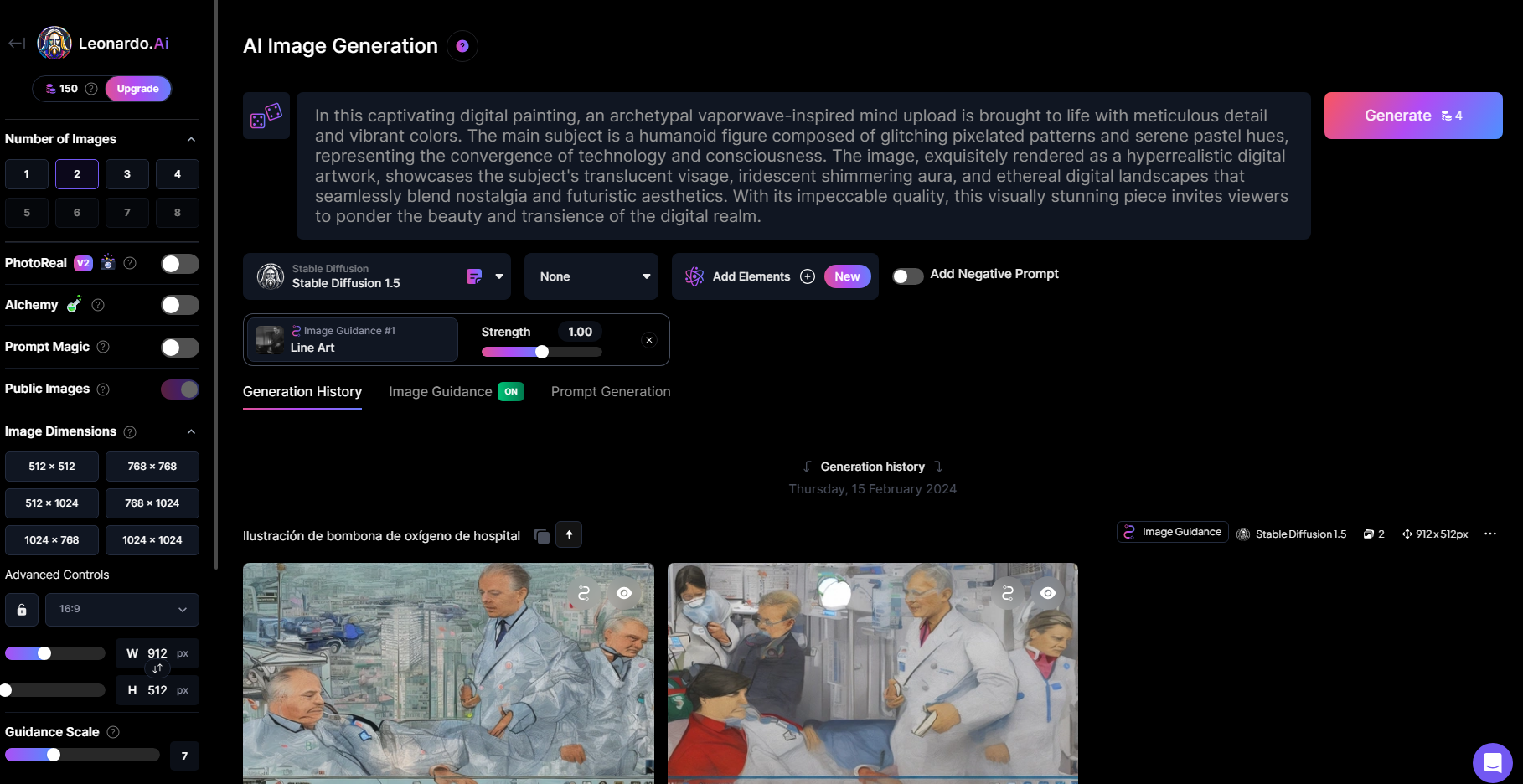Viewport: 1523px width, 784px height.
Task: Click the random prompt dice icon
Action: (266, 116)
